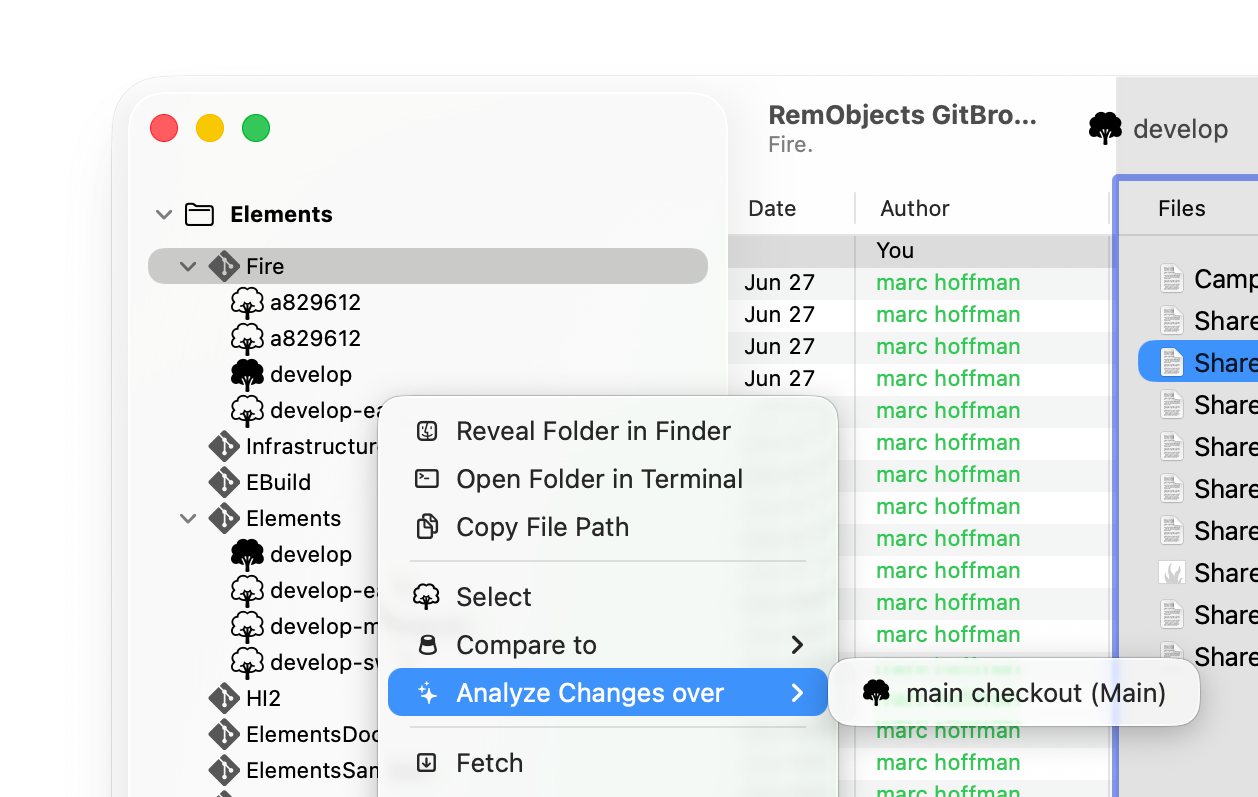Viewport: 1258px width, 797px height.
Task: Open Analyze Changes over submenu arrow
Action: point(797,693)
